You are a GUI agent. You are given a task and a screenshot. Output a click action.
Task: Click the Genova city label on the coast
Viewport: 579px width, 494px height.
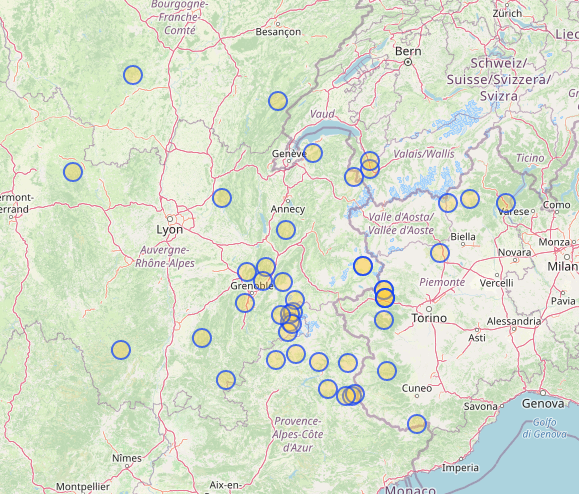tap(543, 404)
